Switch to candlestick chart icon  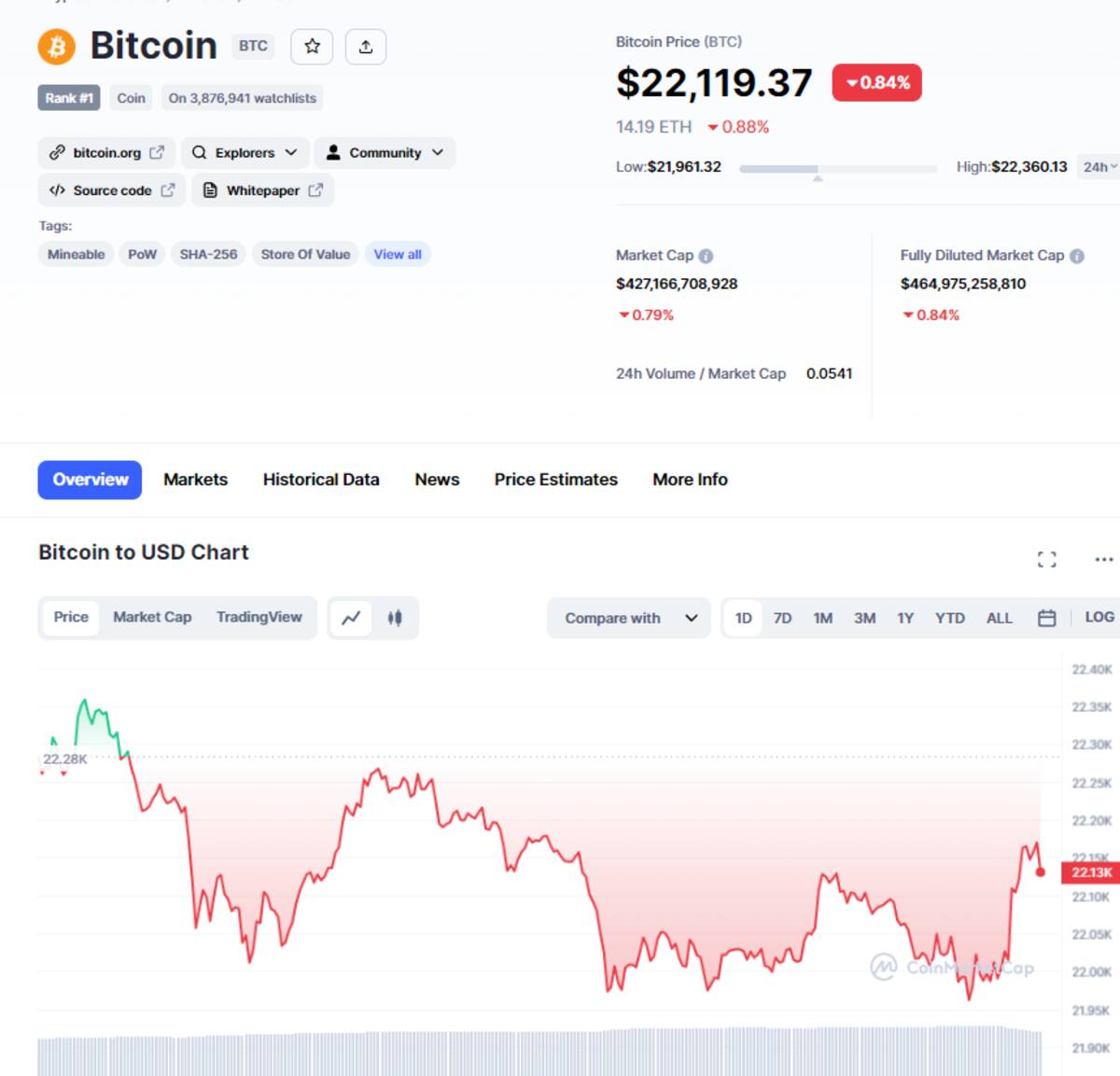click(395, 618)
